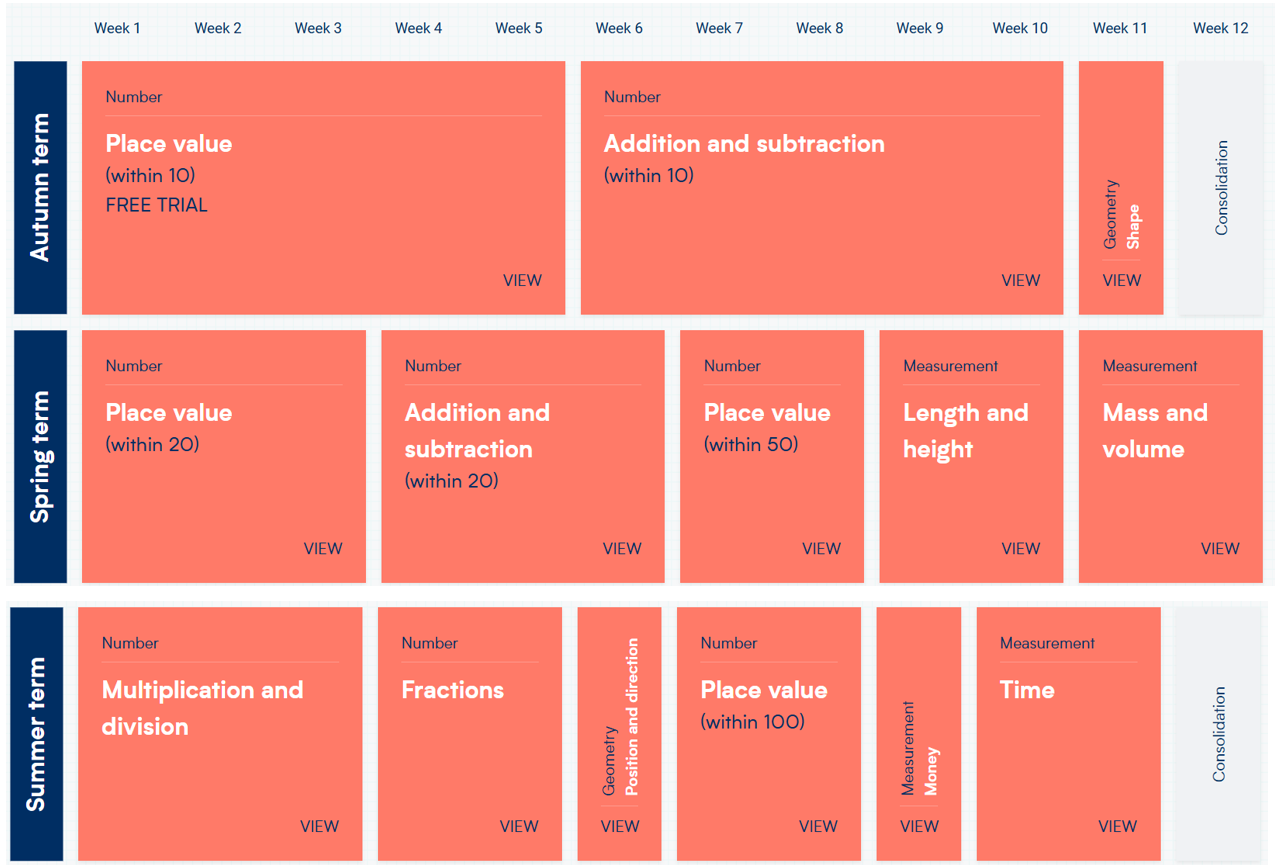Click the Autumn term row label

point(40,188)
